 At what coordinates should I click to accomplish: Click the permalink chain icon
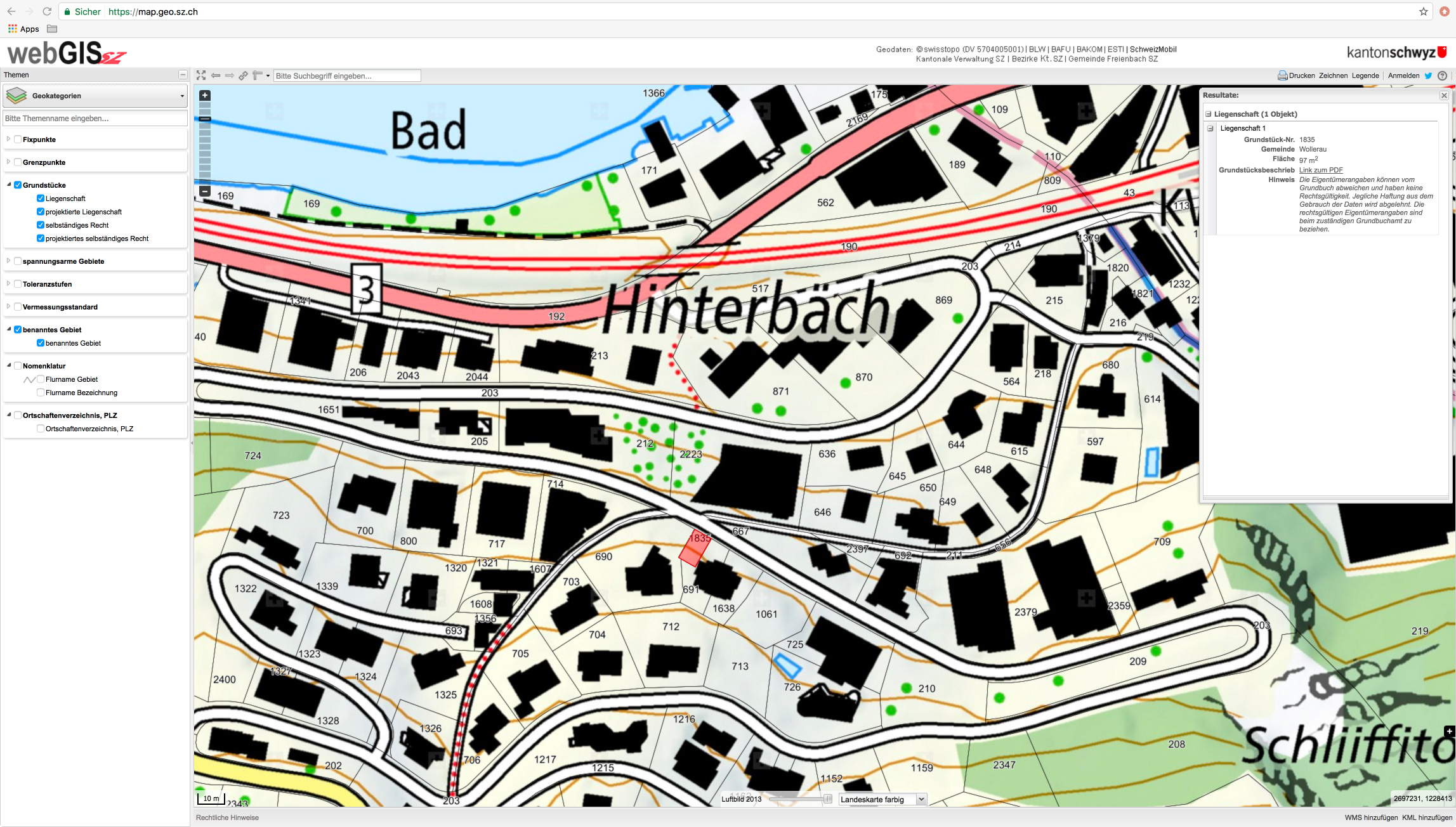click(243, 75)
